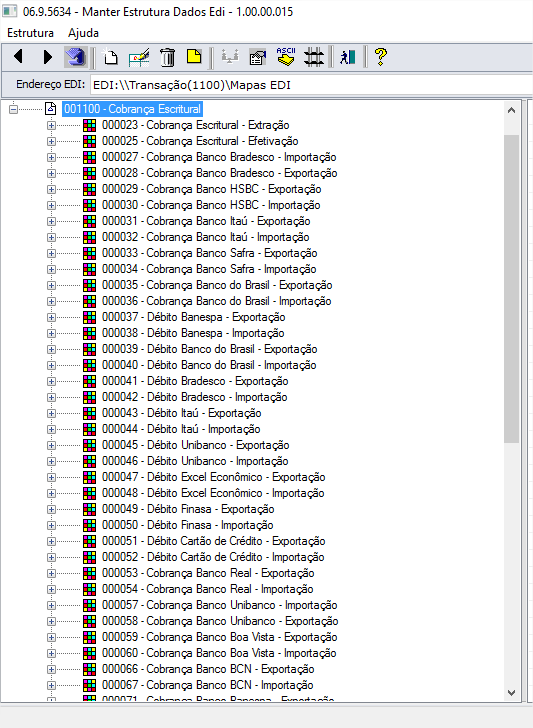Click document icon of 001100 Cobrança Escritural
533x728 pixels.
(50, 109)
